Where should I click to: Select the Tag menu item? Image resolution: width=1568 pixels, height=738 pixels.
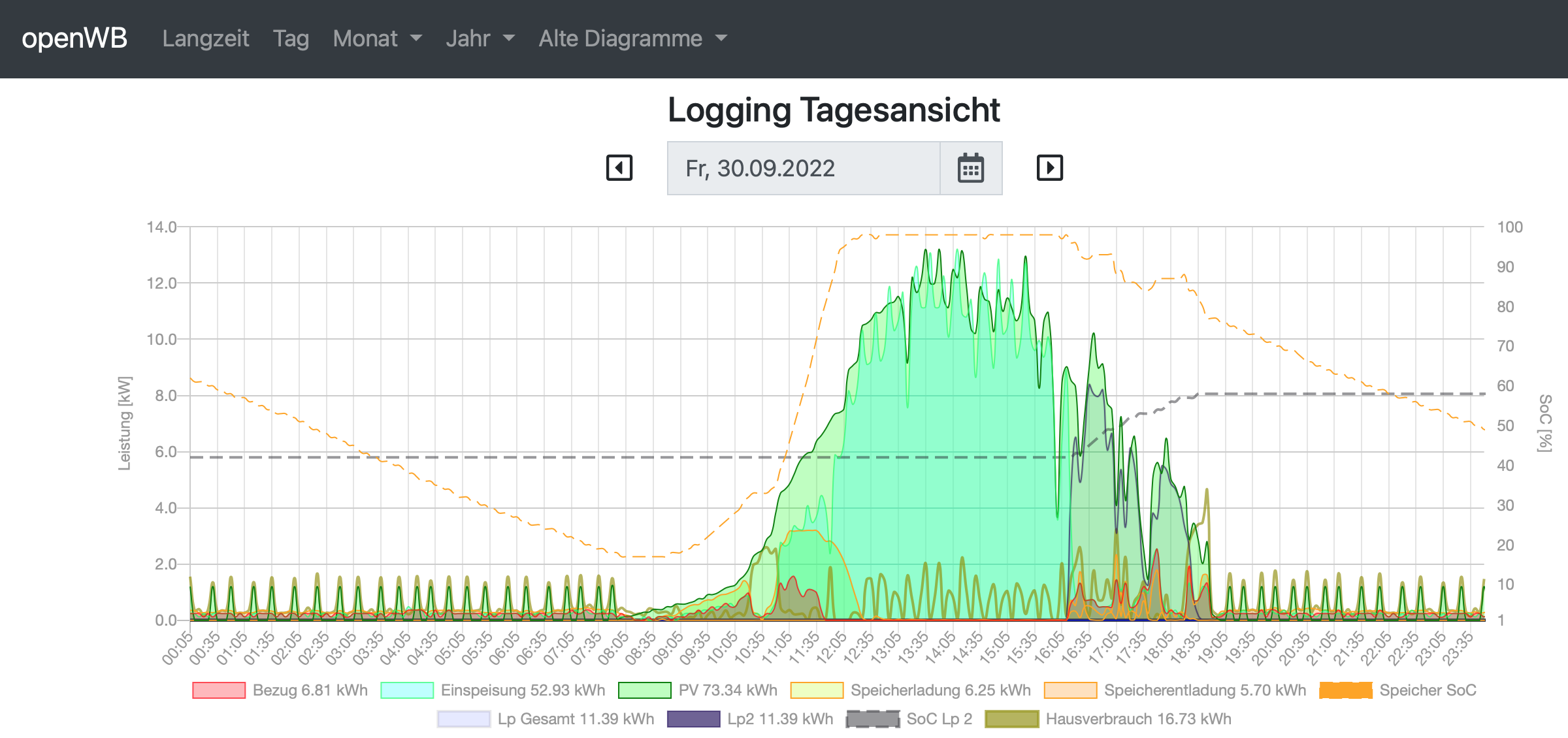pos(291,39)
